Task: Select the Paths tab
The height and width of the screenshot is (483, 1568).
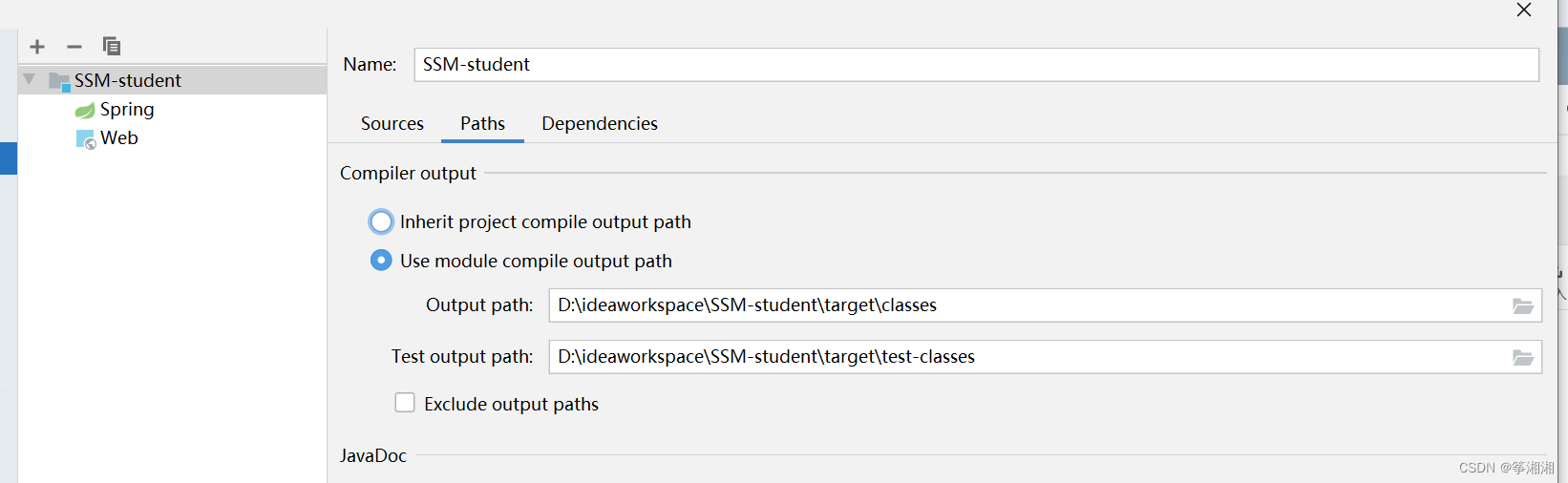Action: tap(482, 124)
